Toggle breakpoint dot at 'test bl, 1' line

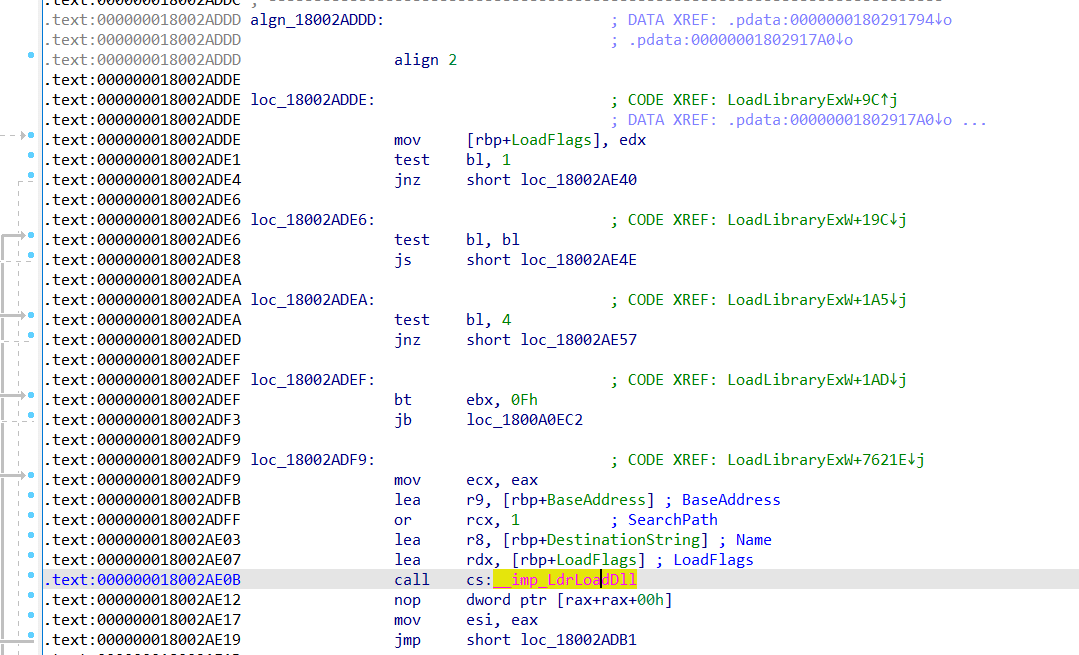(31, 155)
